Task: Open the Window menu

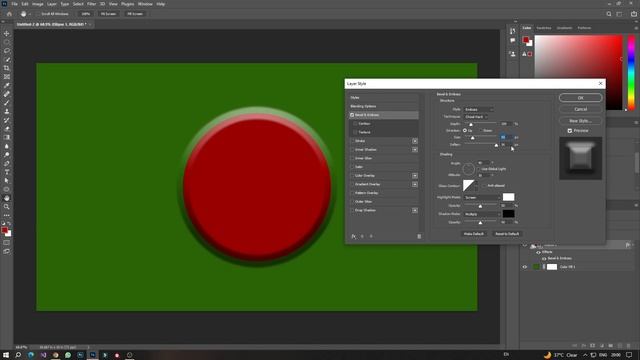Action: [x=145, y=4]
